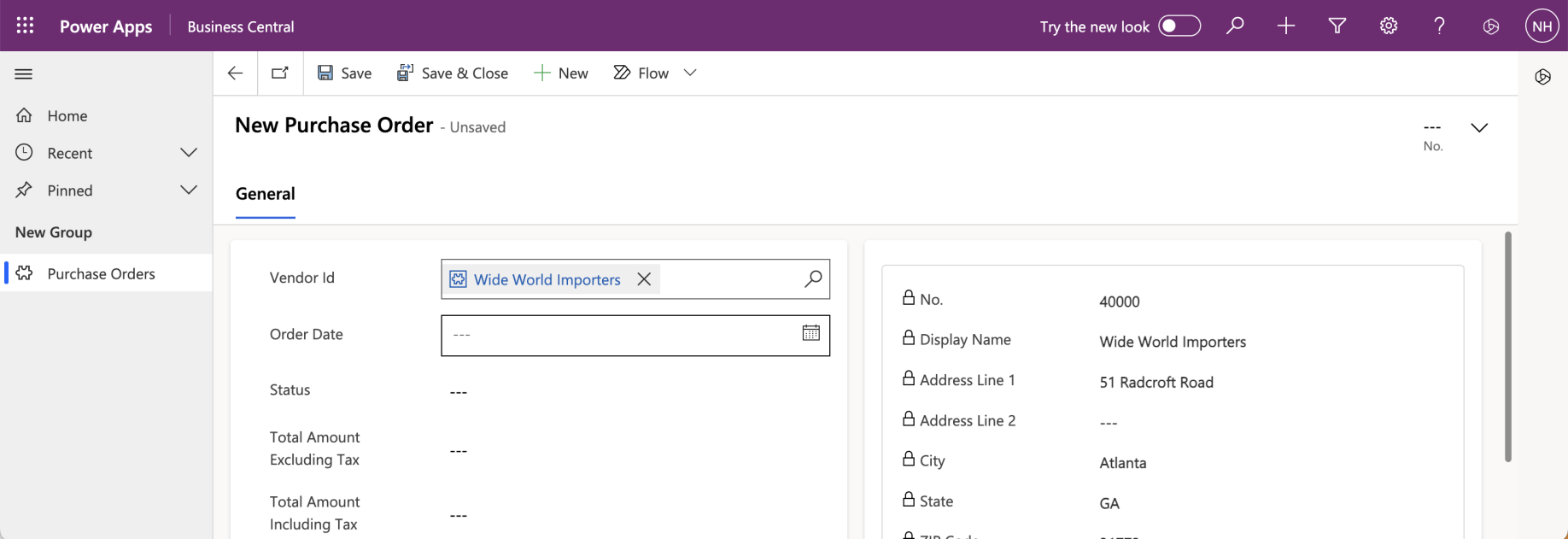Remove Wide World Importers from Vendor Id
The height and width of the screenshot is (539, 1568).
(x=644, y=279)
